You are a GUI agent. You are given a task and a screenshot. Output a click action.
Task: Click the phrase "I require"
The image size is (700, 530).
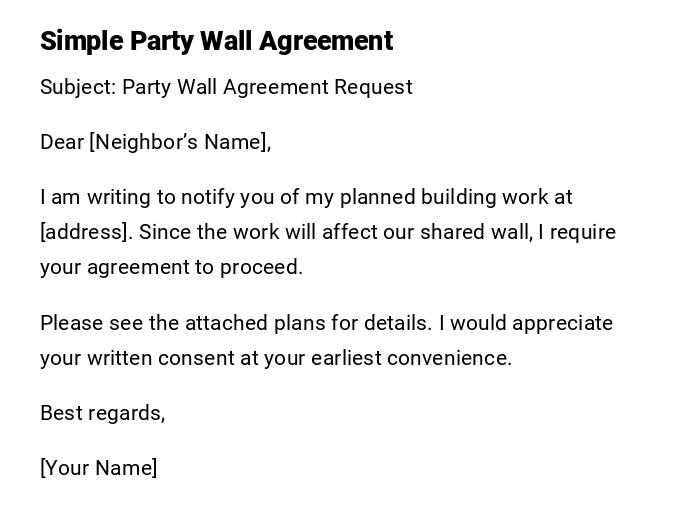[577, 232]
